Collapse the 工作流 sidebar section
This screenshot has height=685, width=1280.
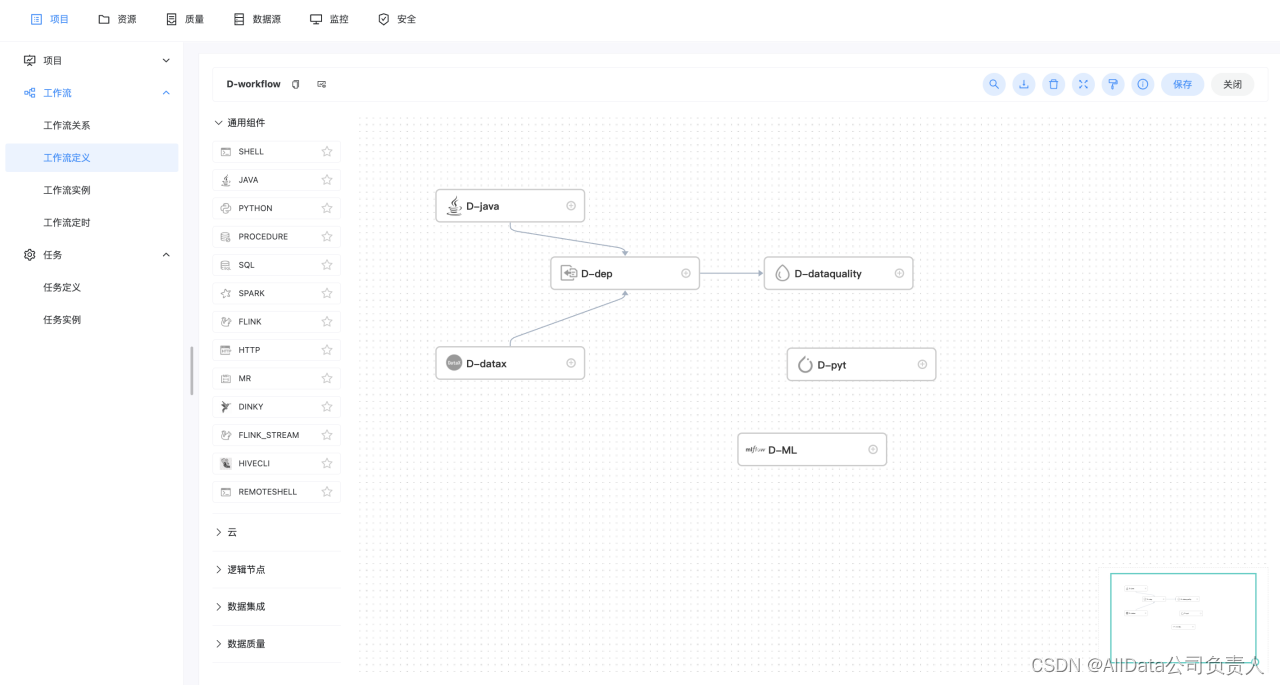[166, 93]
